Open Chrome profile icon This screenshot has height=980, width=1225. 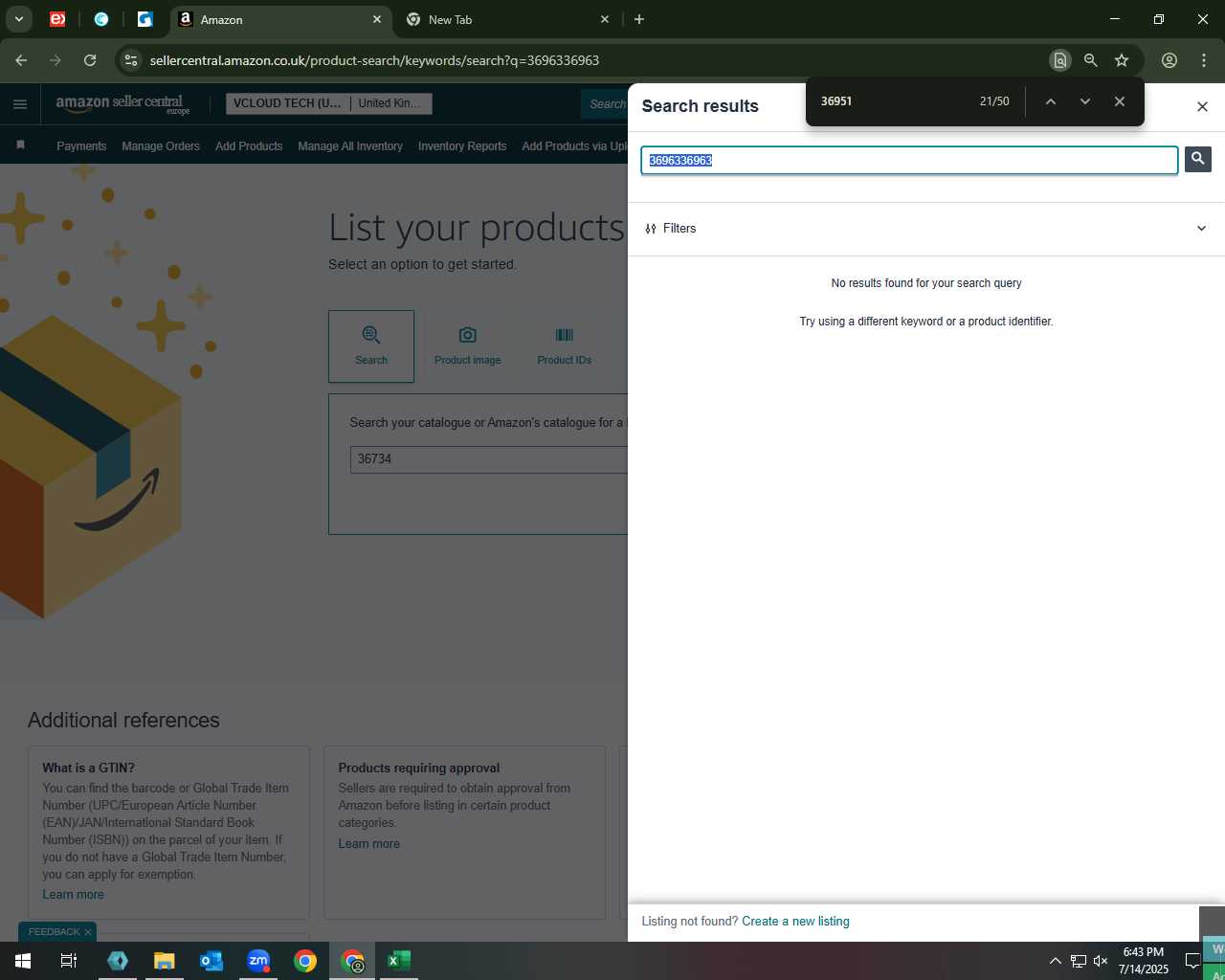point(1169,60)
